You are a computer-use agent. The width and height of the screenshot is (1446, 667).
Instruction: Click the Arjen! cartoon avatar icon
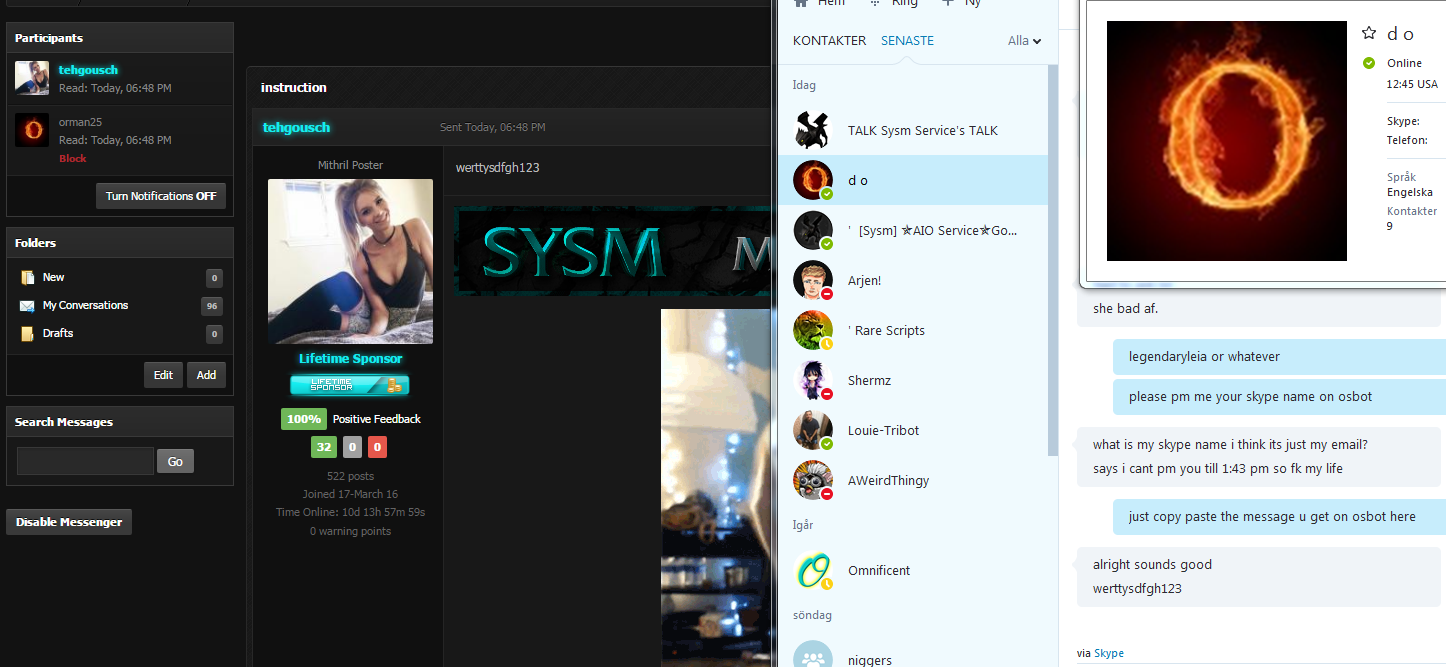click(x=813, y=280)
